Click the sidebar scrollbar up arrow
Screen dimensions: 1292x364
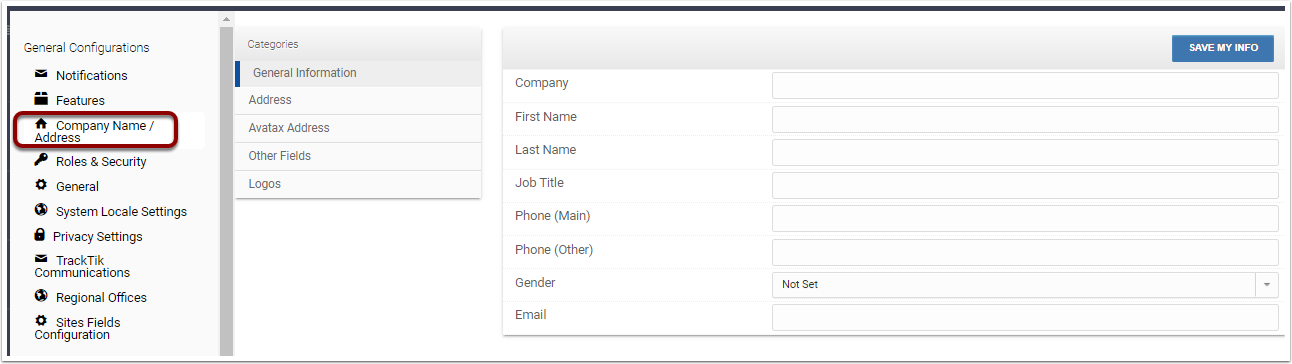pos(226,19)
